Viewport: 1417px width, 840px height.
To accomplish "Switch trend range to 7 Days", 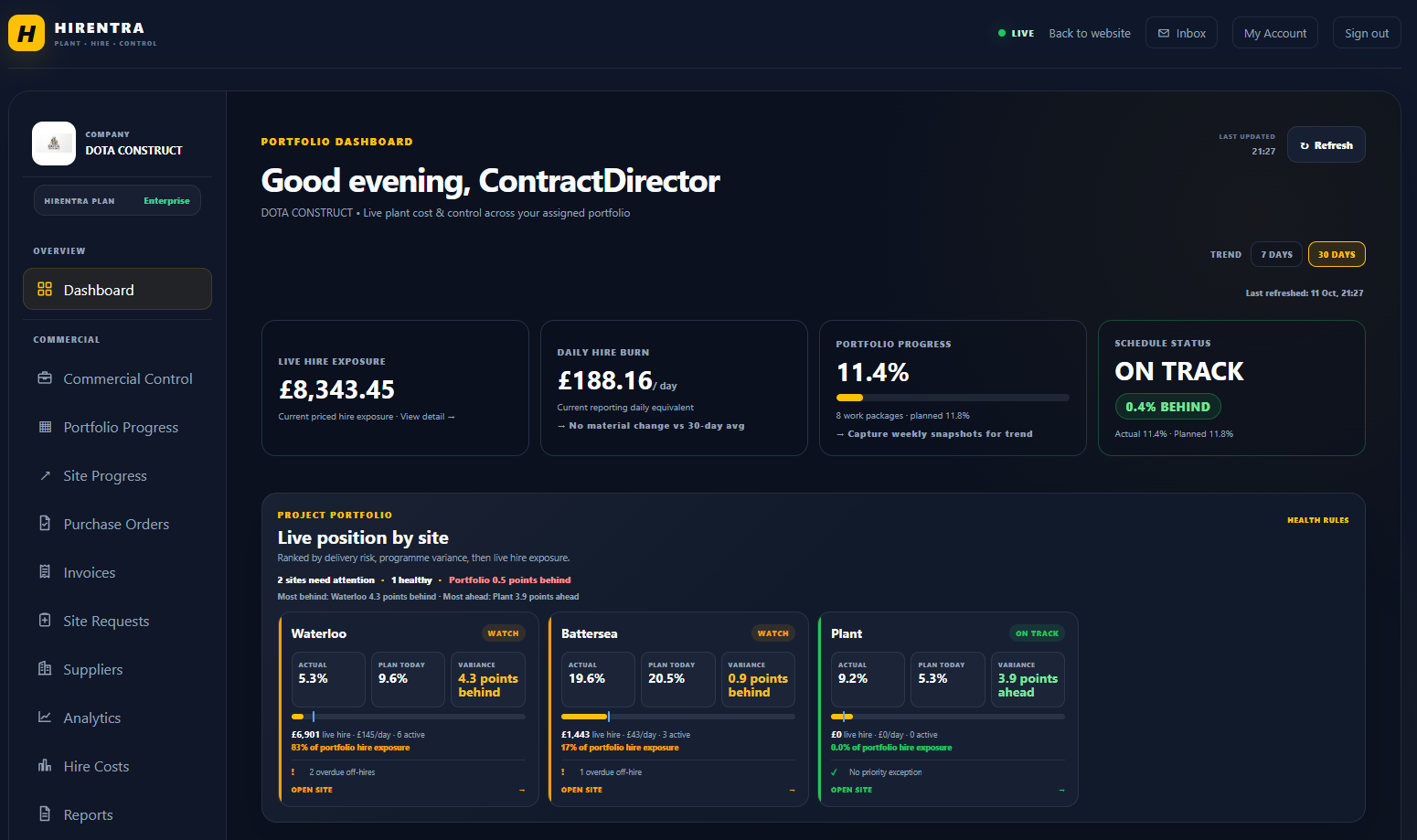I will tap(1276, 254).
